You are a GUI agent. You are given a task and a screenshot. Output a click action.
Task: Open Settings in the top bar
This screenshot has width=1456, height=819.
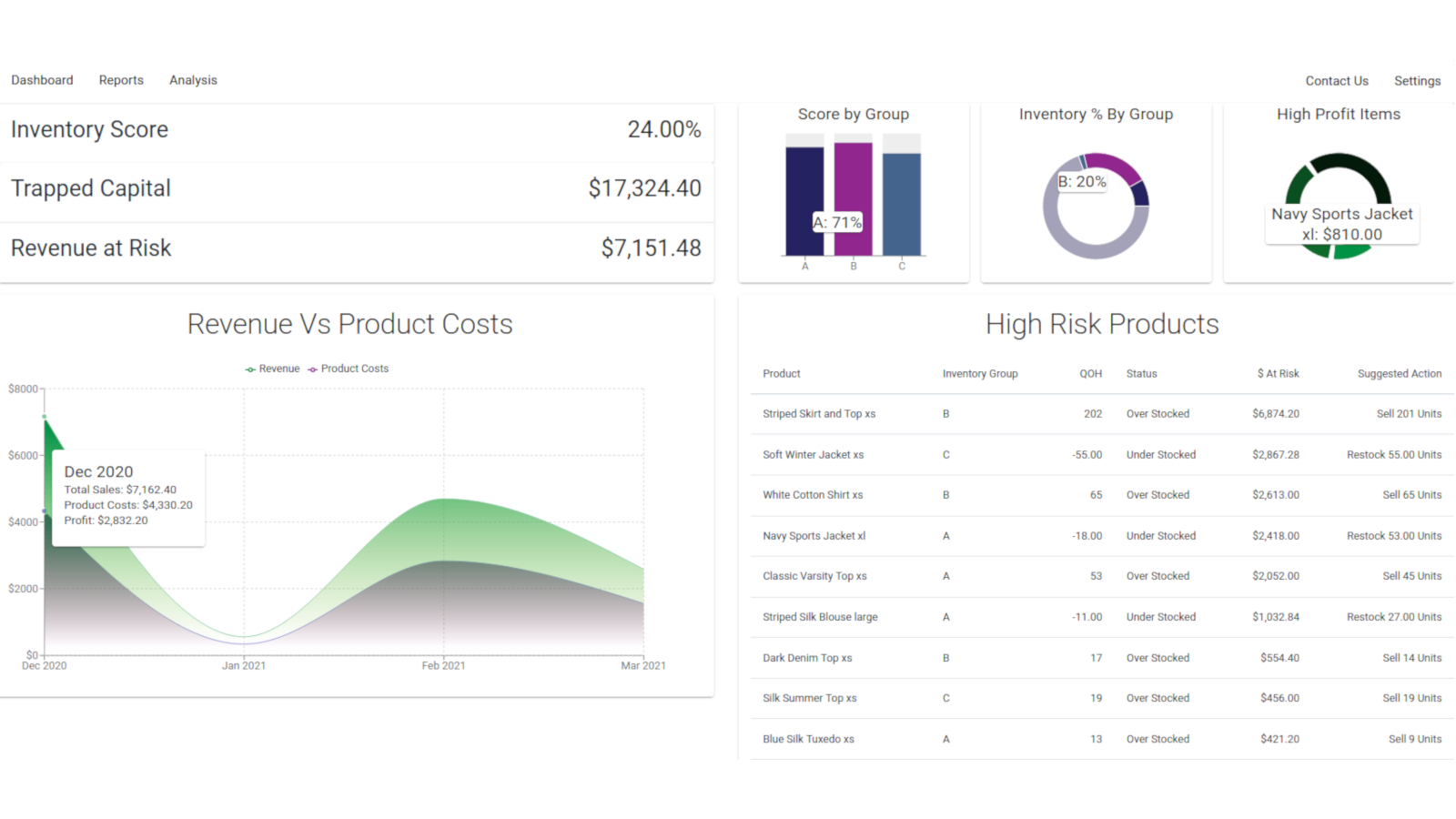pyautogui.click(x=1417, y=81)
